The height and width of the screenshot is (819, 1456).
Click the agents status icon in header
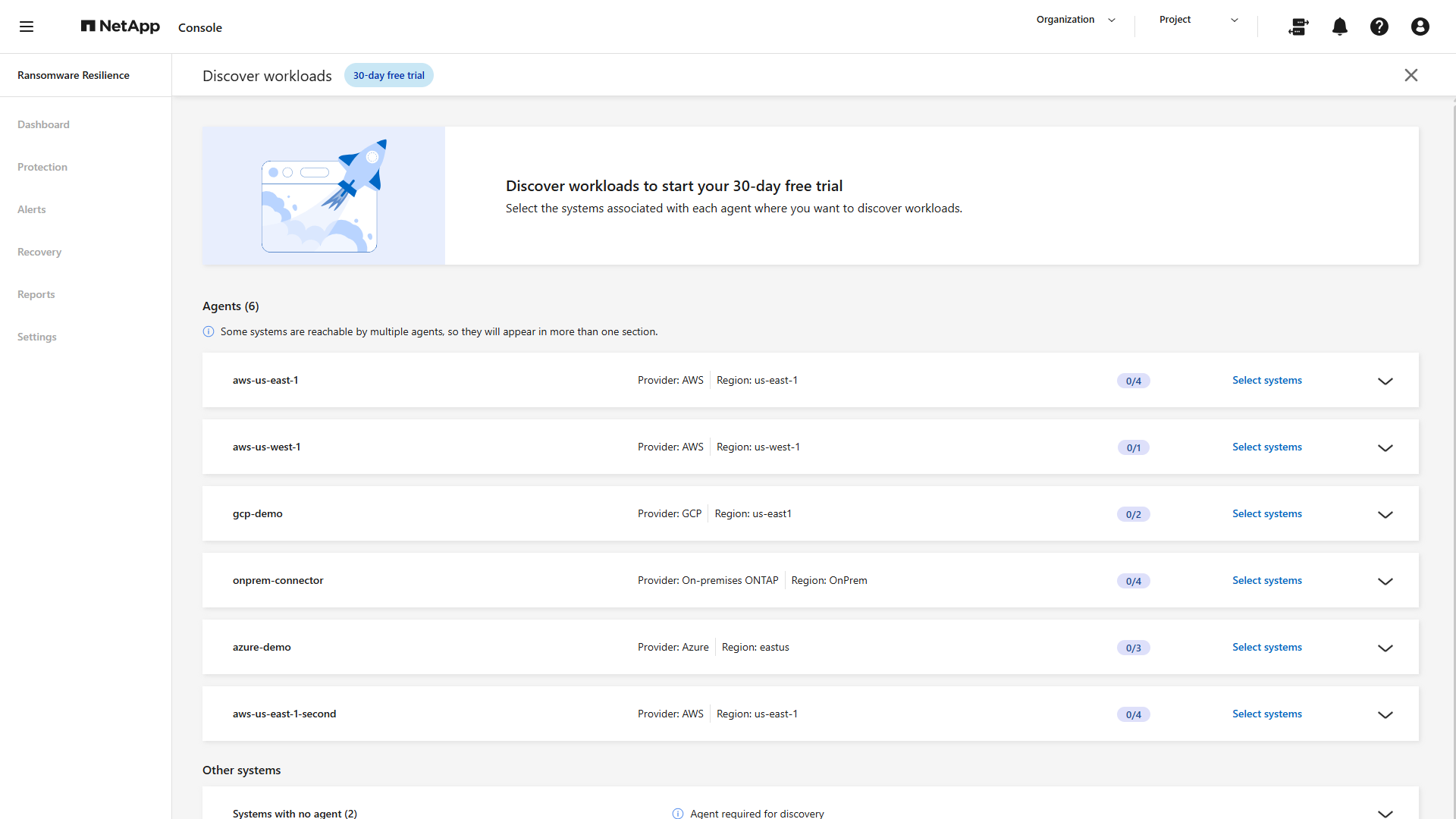pos(1299,27)
